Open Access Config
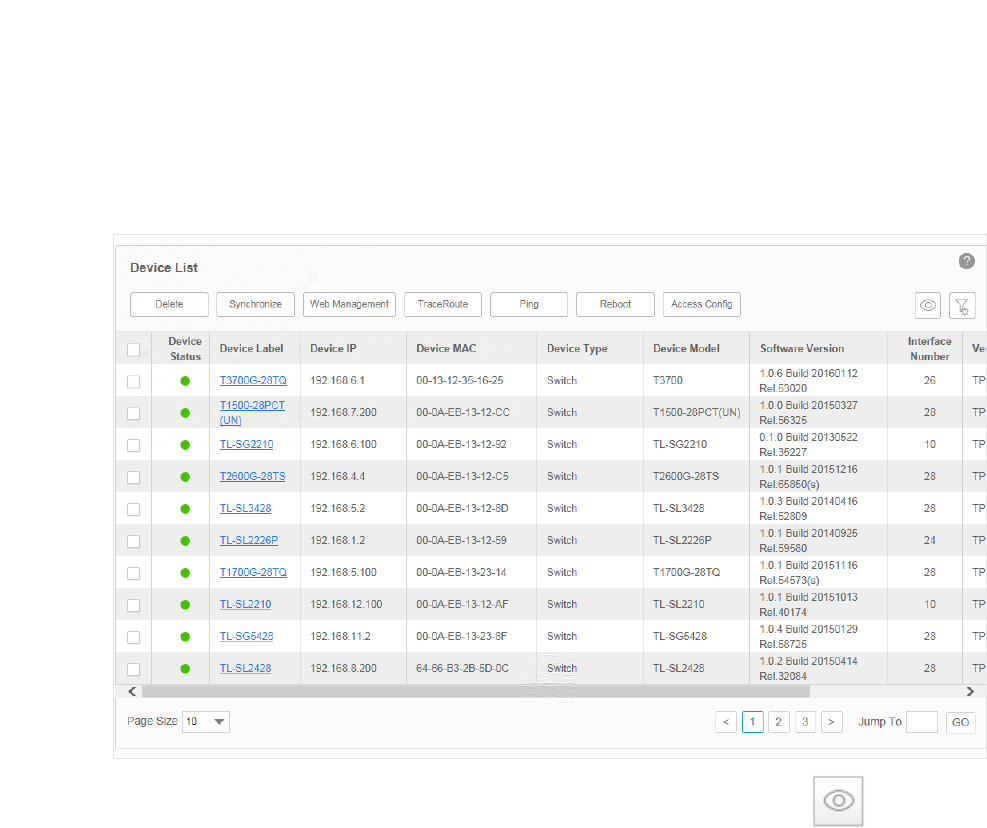This screenshot has width=987, height=828. pos(702,304)
